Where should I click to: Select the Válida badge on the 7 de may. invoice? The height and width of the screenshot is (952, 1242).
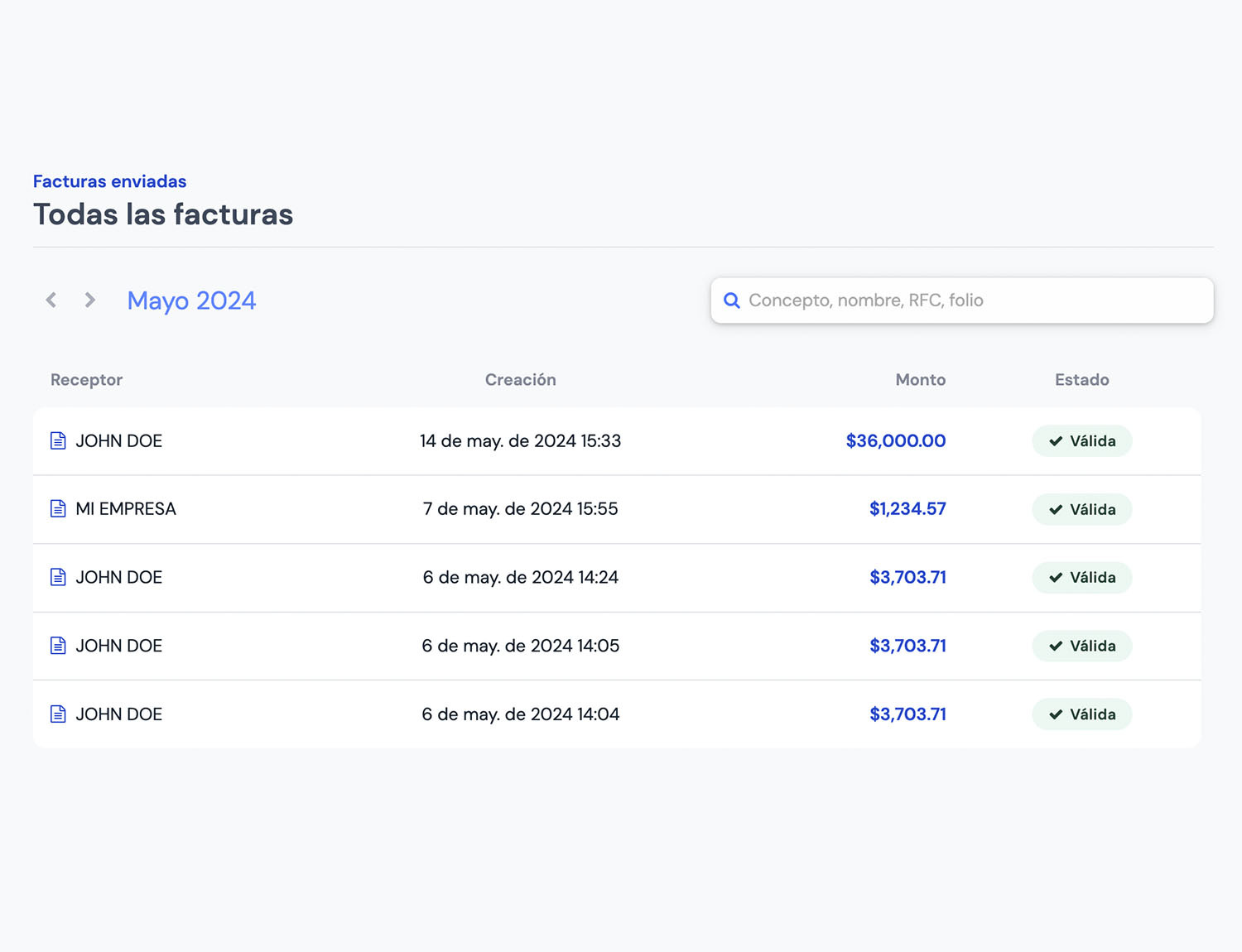(1081, 509)
